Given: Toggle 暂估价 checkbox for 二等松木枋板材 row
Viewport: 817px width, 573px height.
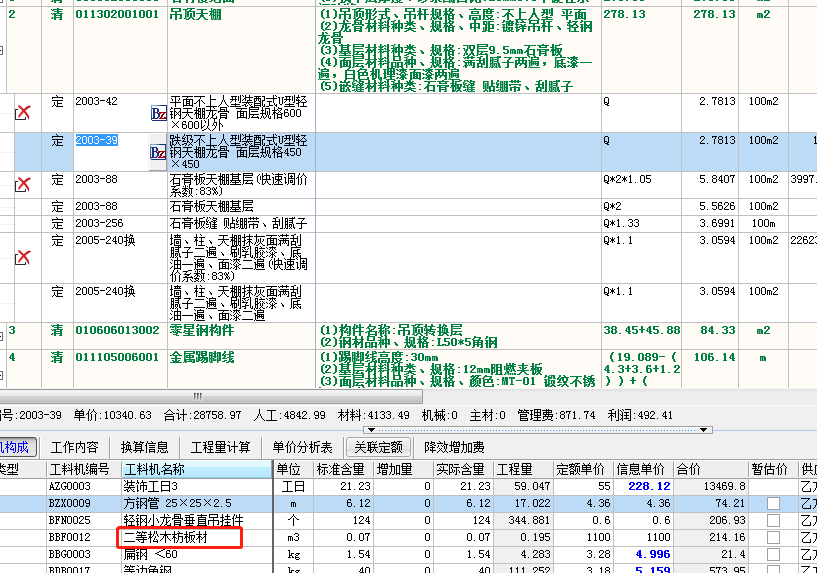Looking at the screenshot, I should (773, 537).
